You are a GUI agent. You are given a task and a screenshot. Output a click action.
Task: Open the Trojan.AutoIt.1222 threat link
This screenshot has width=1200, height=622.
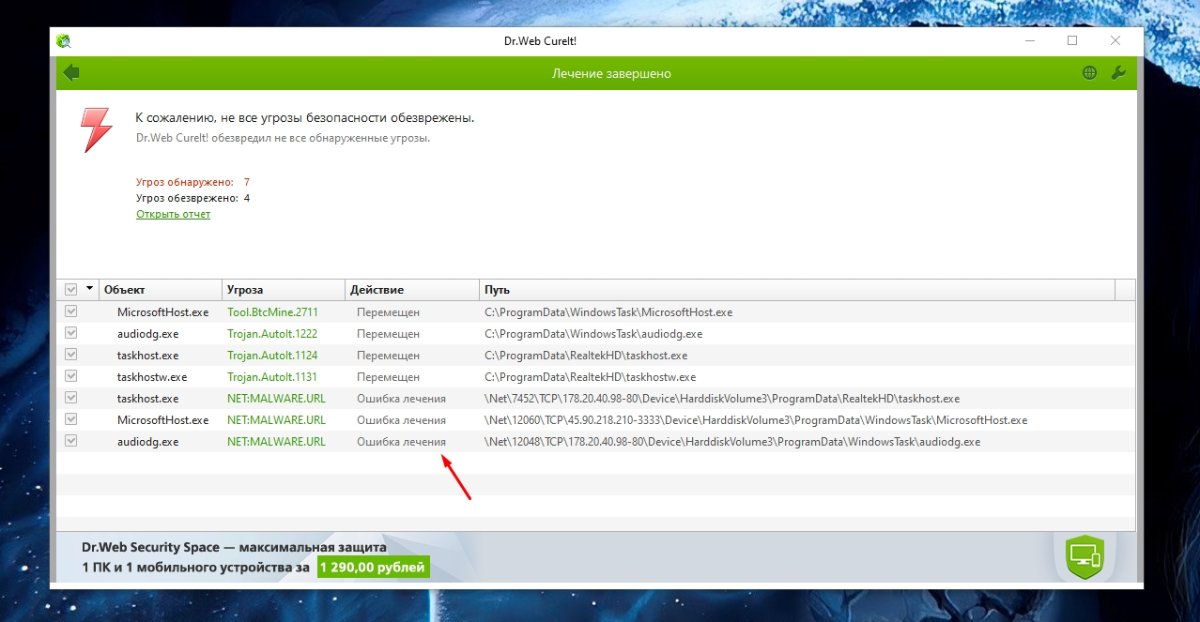[x=272, y=334]
